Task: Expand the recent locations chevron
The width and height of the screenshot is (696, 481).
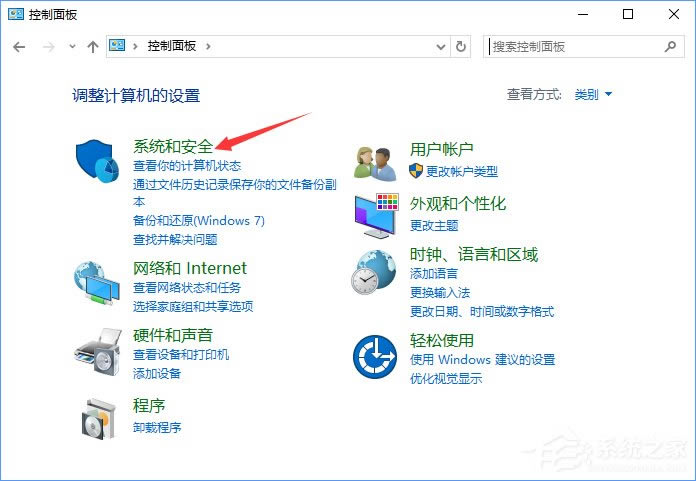Action: (x=72, y=46)
